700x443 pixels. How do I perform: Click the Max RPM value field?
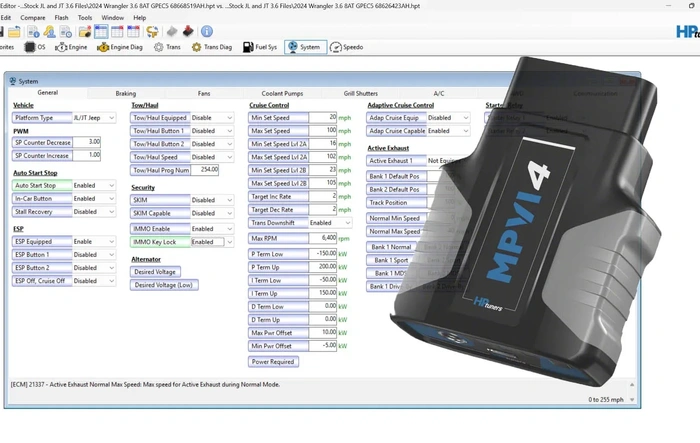tap(322, 238)
